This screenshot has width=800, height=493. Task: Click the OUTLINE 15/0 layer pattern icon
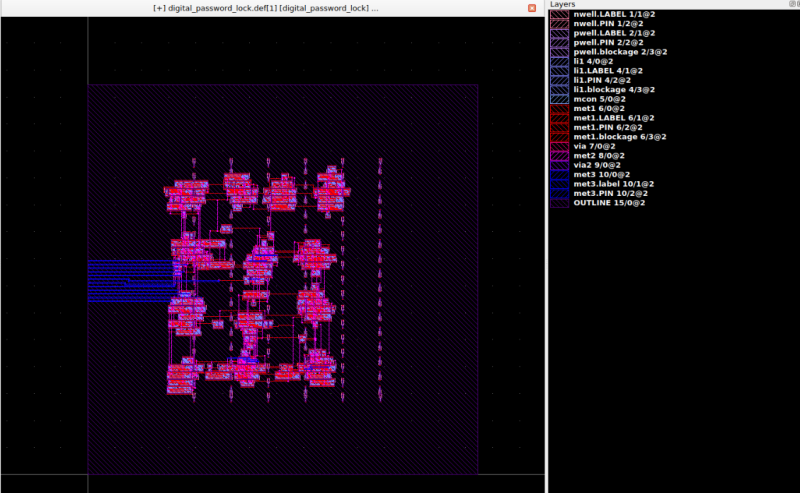point(559,202)
